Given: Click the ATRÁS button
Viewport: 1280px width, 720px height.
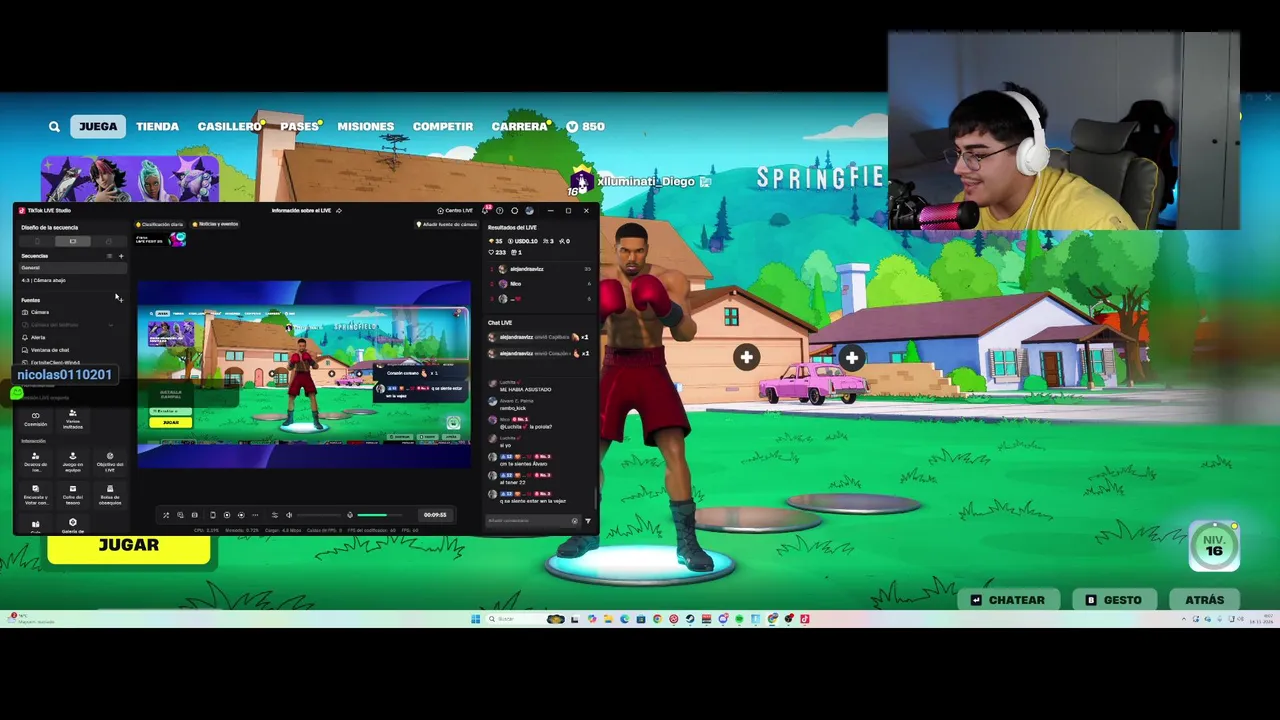Looking at the screenshot, I should (1204, 600).
